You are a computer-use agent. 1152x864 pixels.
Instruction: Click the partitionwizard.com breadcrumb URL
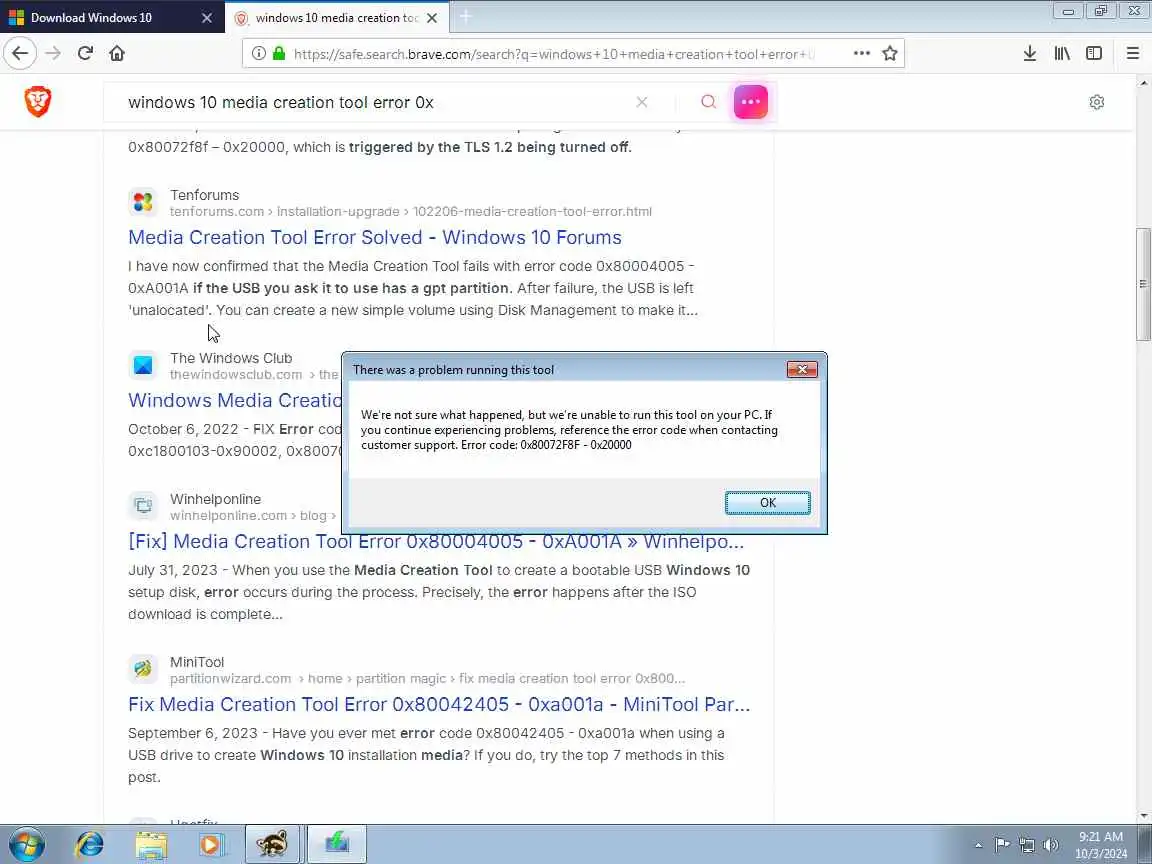[428, 679]
